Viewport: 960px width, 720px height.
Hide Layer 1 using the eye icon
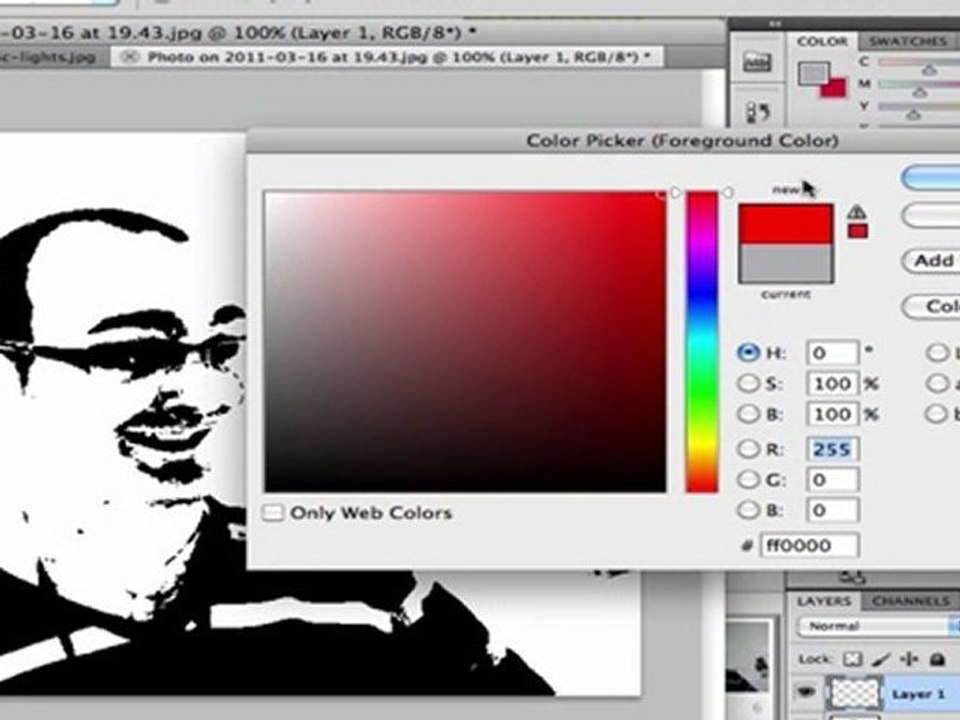806,692
